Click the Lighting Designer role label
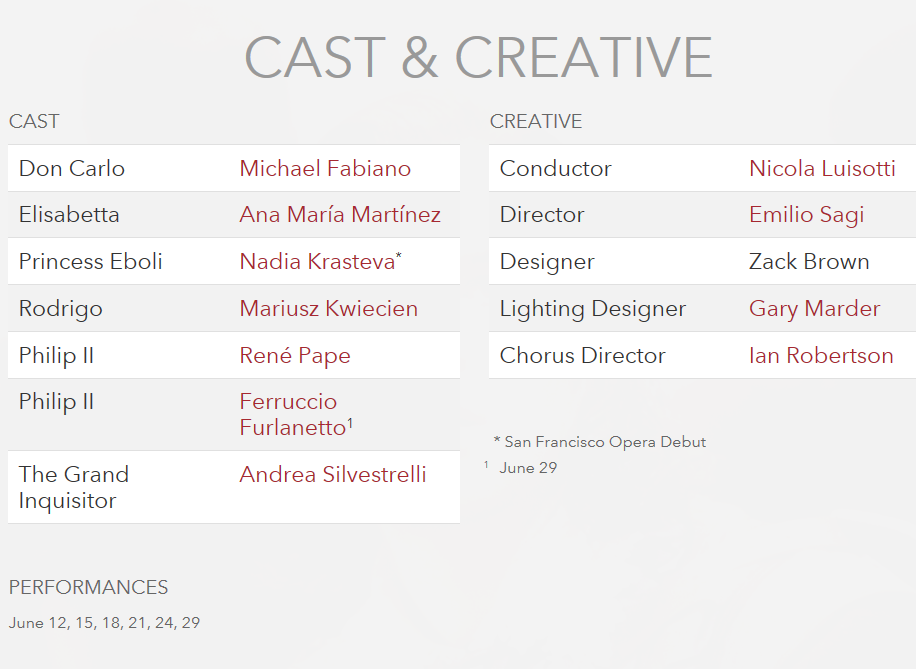 point(593,308)
